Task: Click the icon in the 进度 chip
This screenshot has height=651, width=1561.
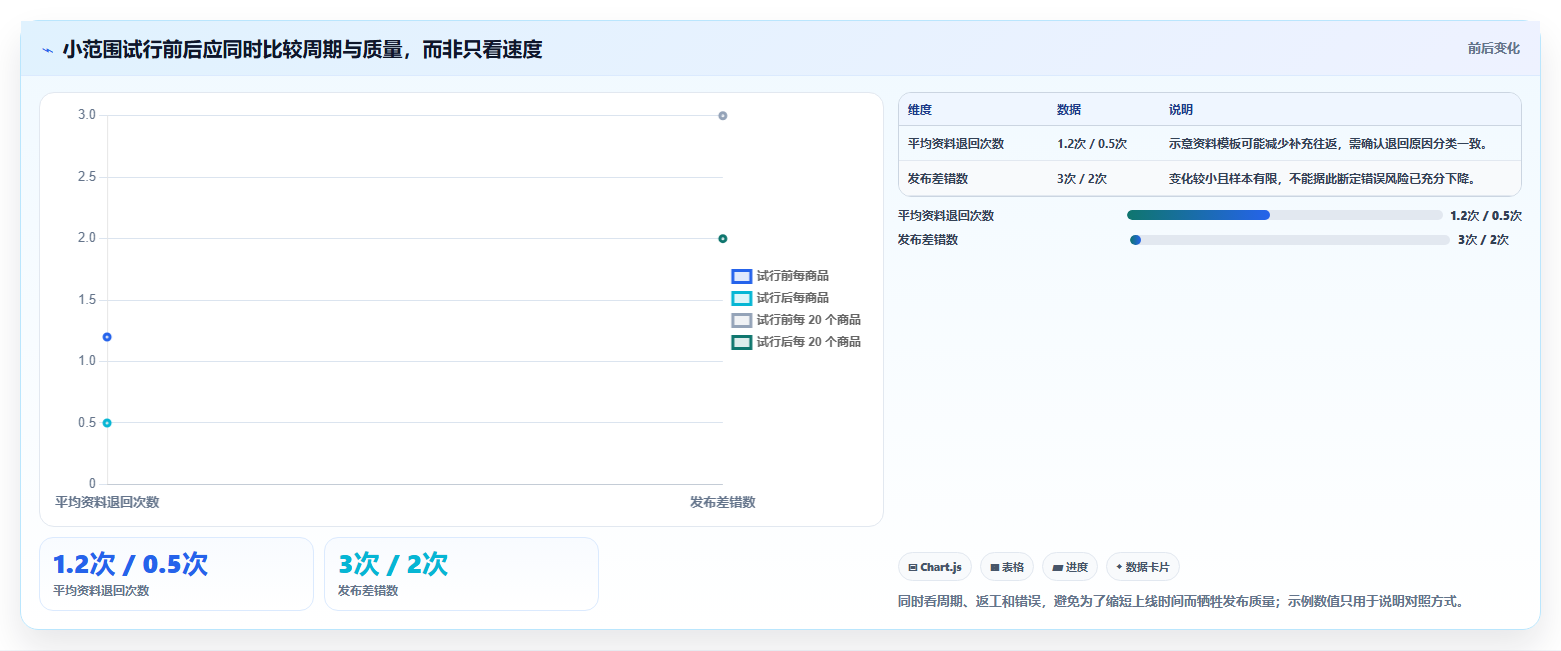Action: [x=1057, y=568]
